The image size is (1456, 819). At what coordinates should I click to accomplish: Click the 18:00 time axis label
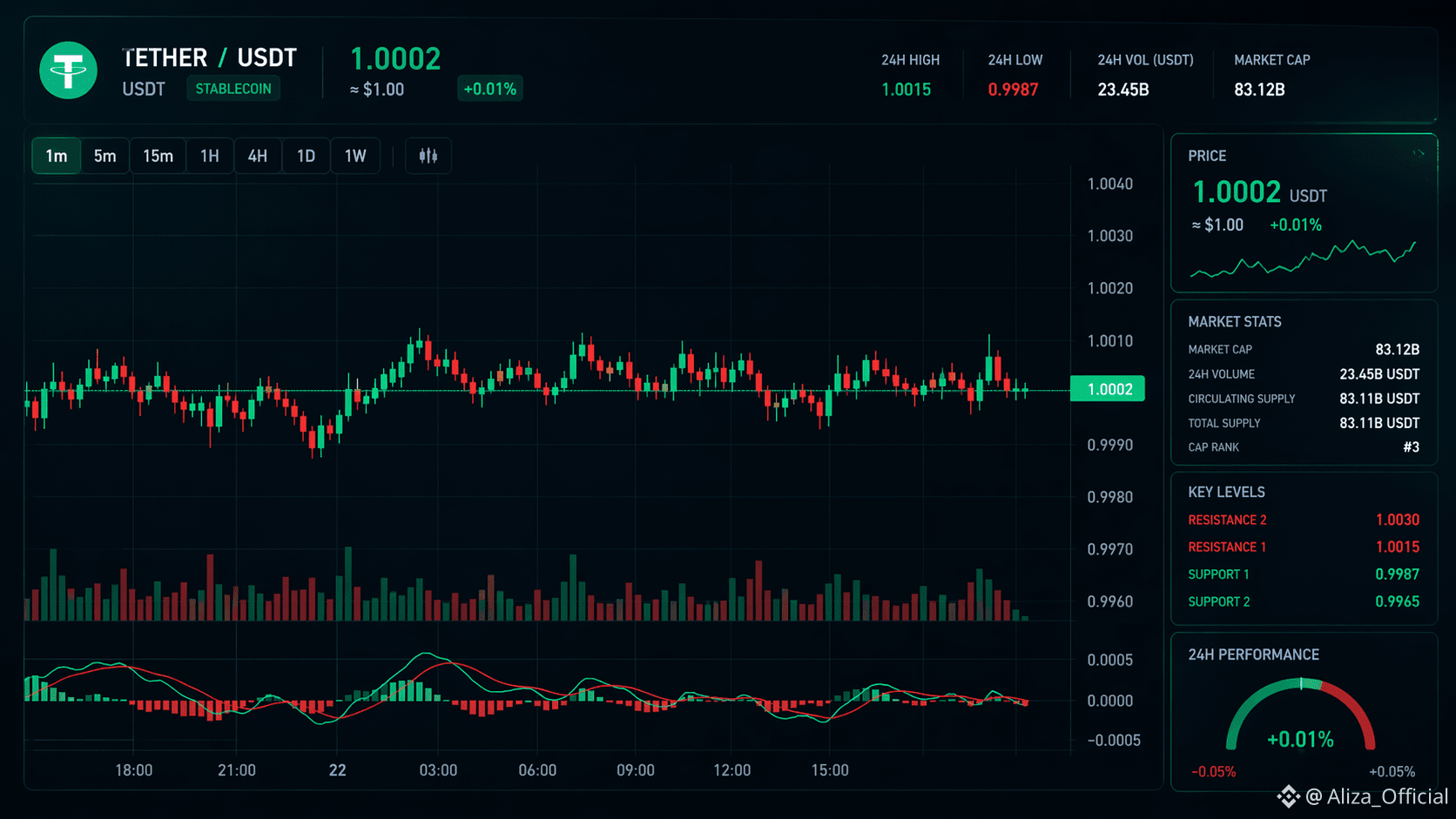pos(134,770)
